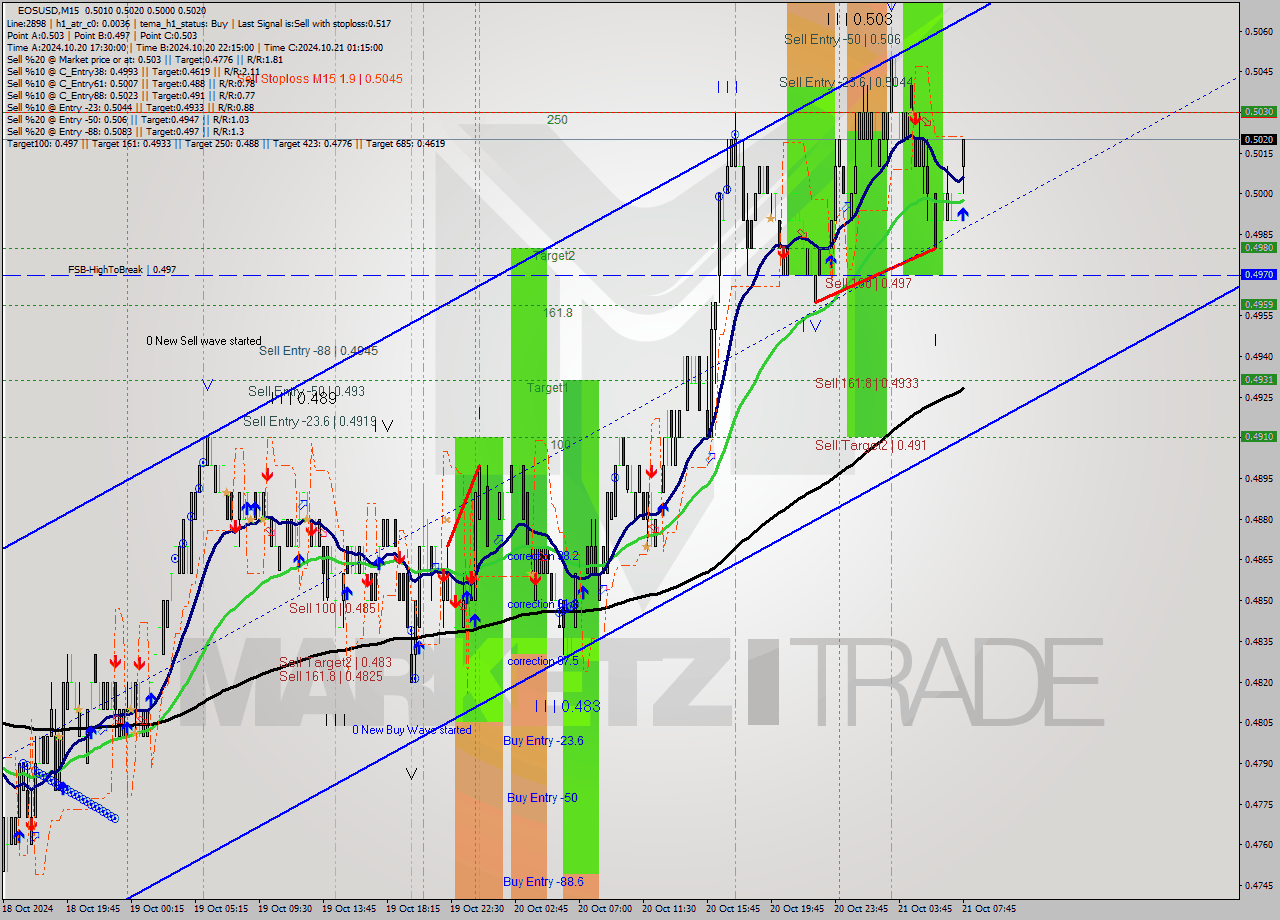Click the 'Sell Entry -50 | 0.493' label
The width and height of the screenshot is (1280, 920).
pyautogui.click(x=306, y=391)
